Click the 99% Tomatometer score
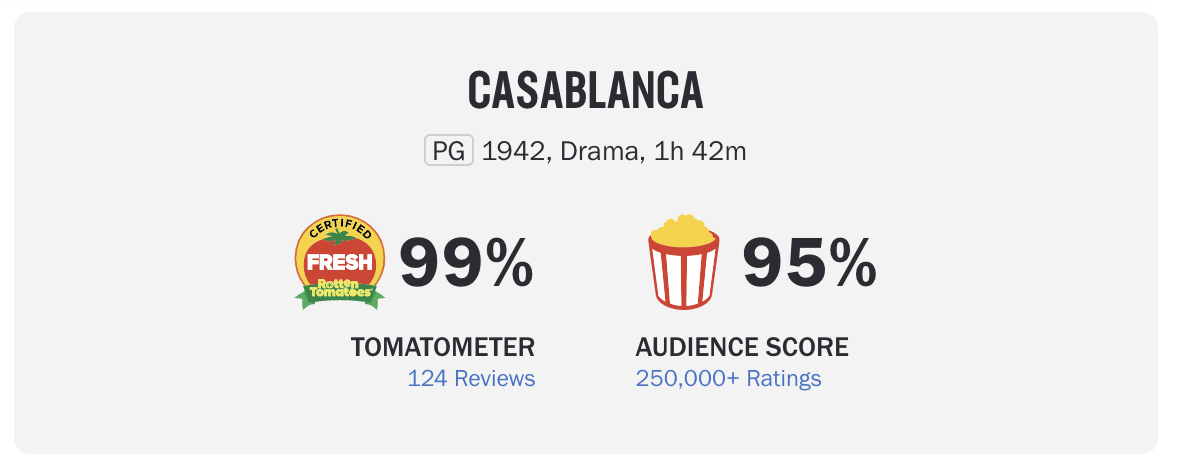The image size is (1180, 466). point(467,263)
